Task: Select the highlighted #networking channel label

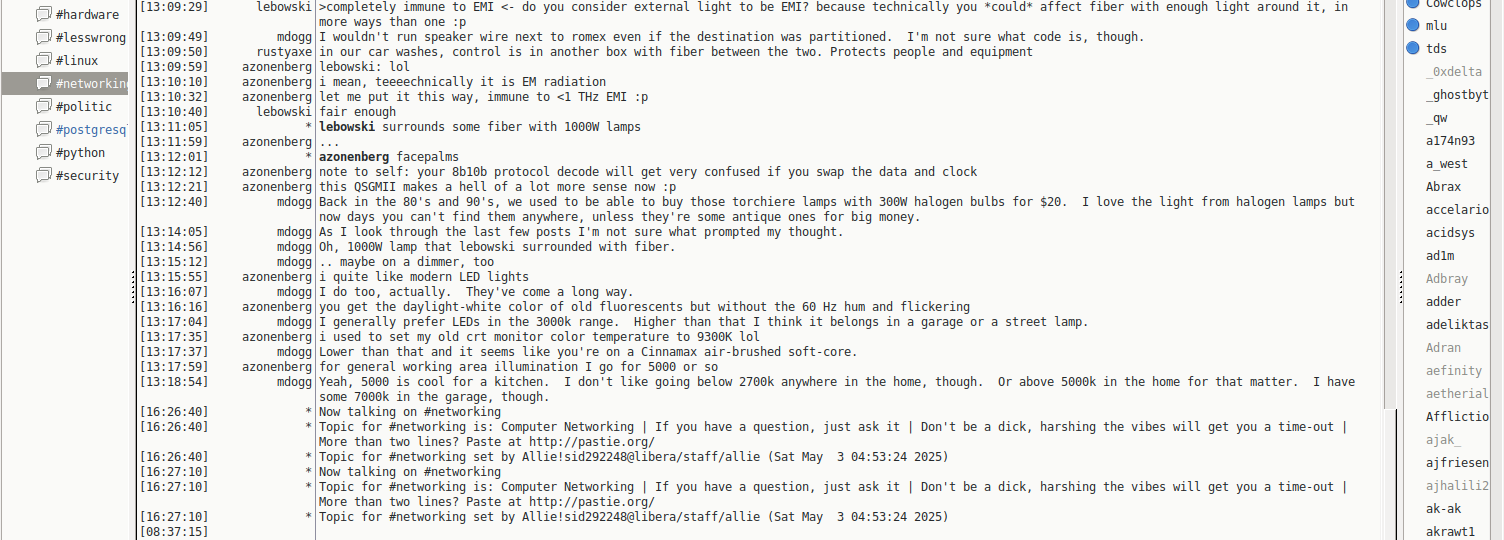Action: [91, 83]
